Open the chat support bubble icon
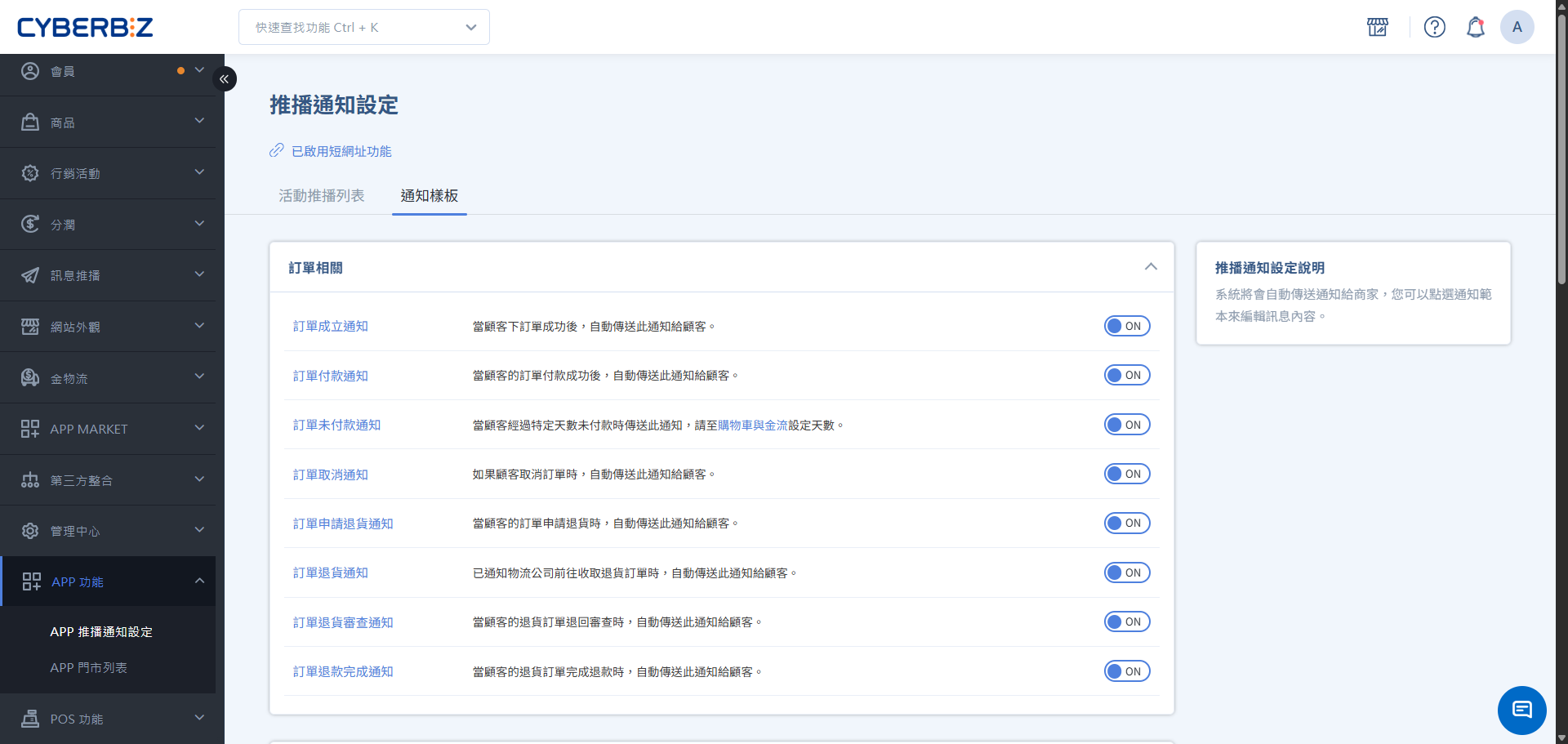1568x744 pixels. click(x=1521, y=710)
